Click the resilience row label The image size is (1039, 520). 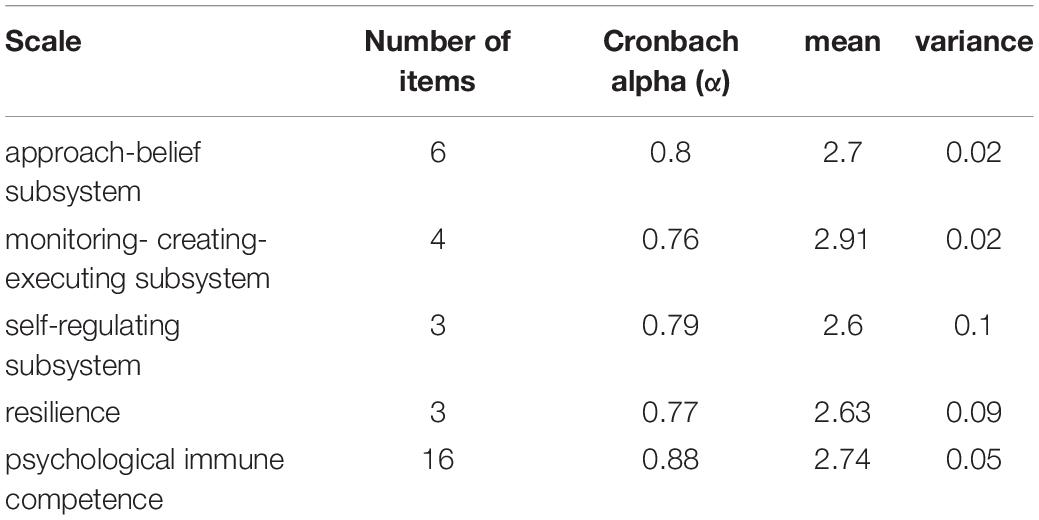click(x=63, y=413)
